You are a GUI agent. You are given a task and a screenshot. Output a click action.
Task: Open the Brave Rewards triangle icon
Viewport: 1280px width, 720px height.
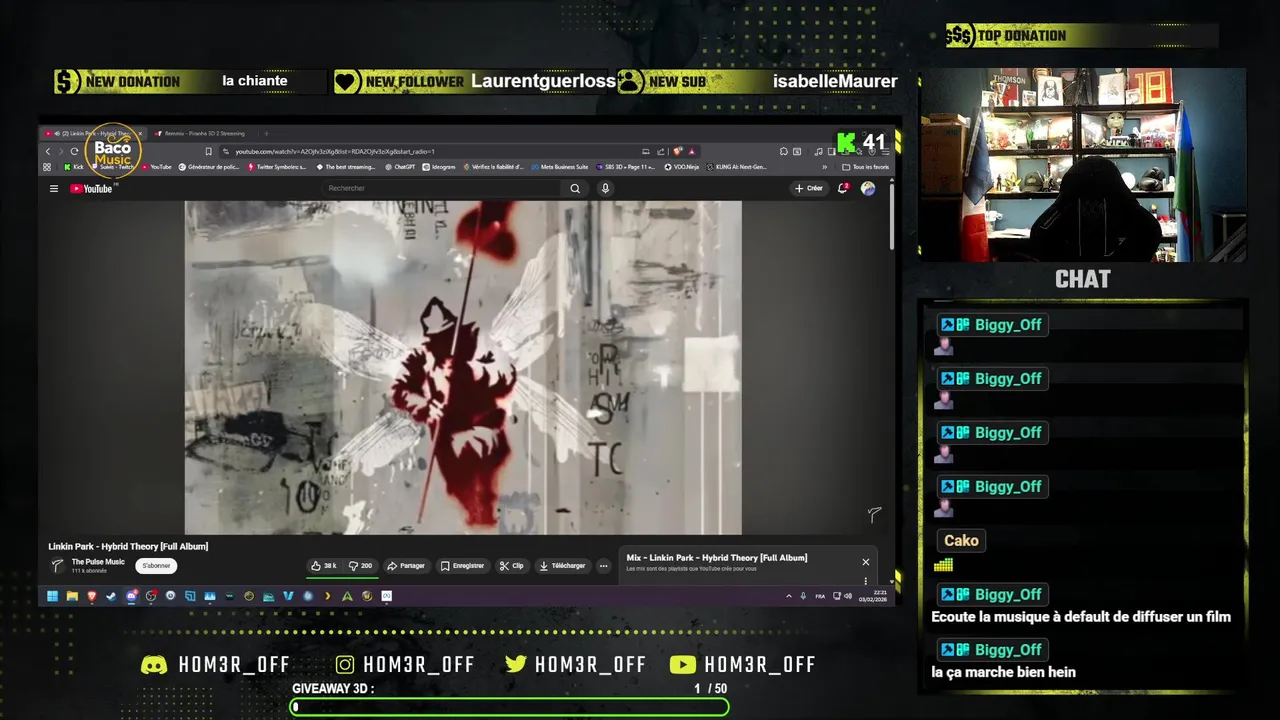click(691, 151)
